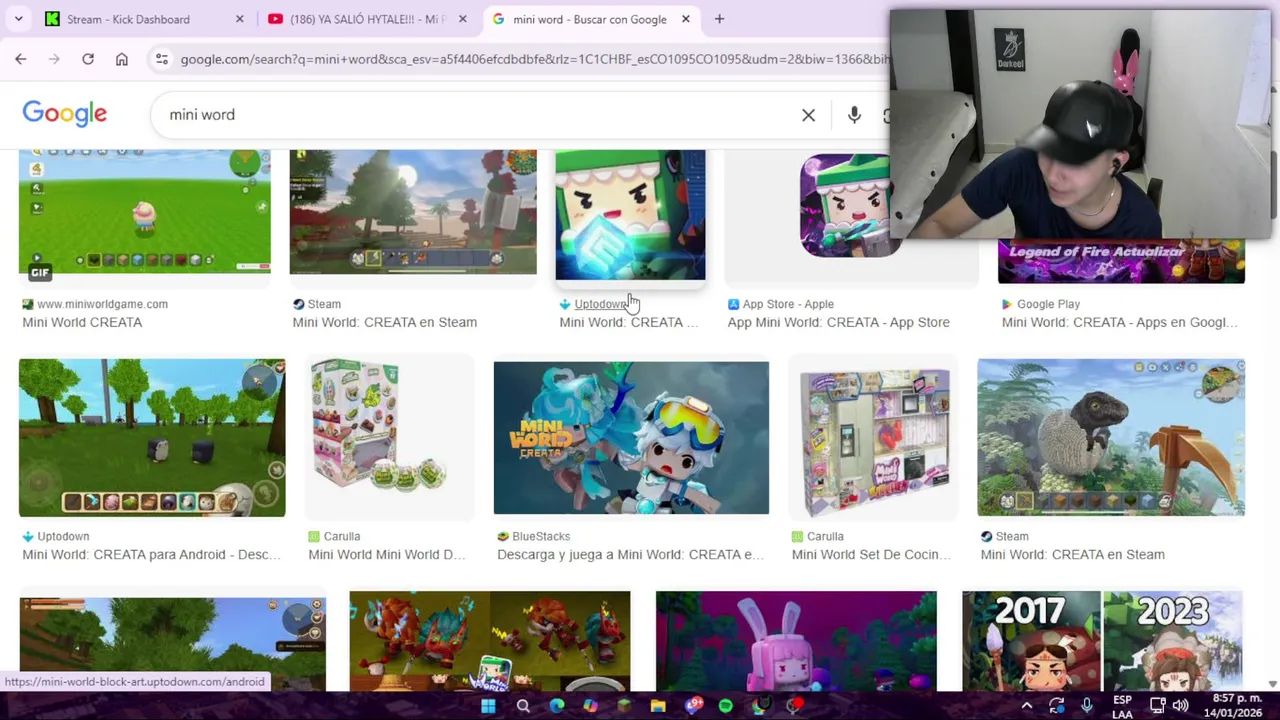Close the YouTube HYTALE tab
Viewport: 1280px width, 720px height.
pyautogui.click(x=462, y=19)
